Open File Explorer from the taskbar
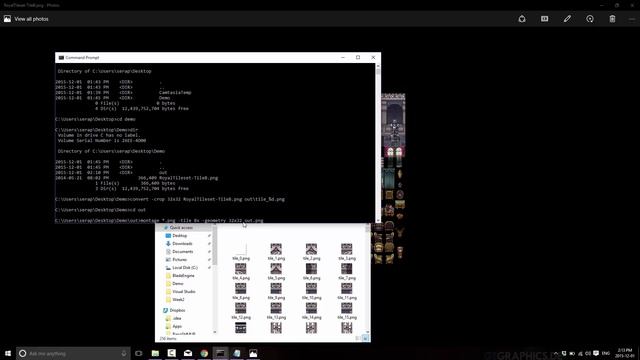Screen dimensions: 640x360 [155, 353]
